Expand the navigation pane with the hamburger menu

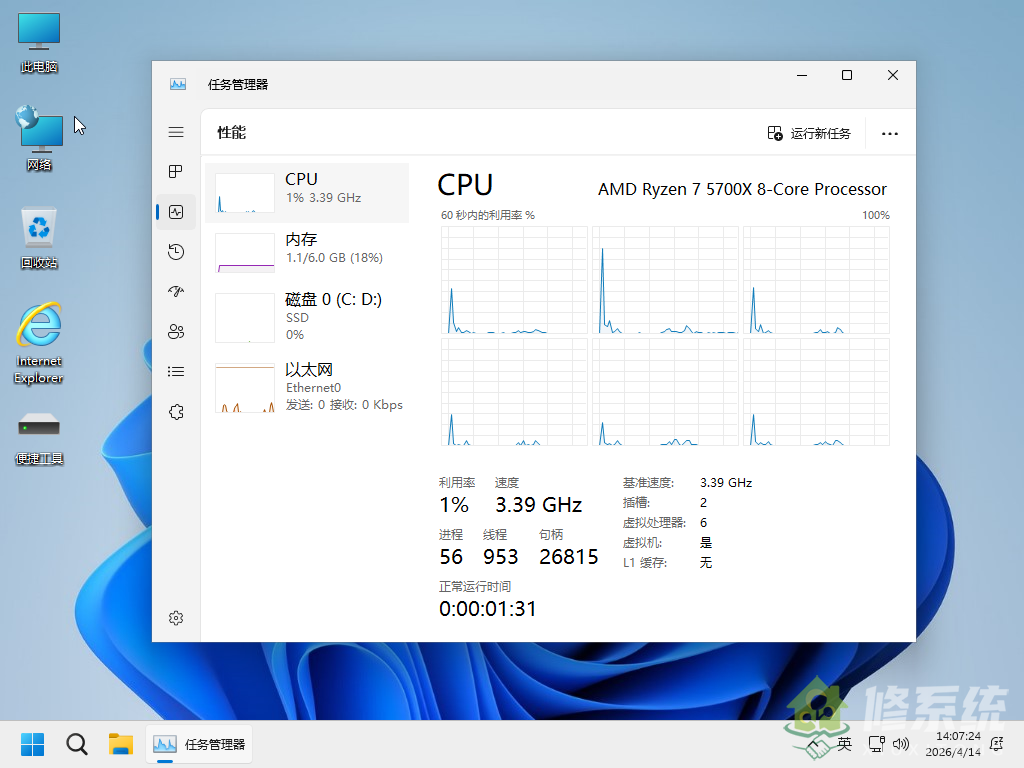pos(176,131)
